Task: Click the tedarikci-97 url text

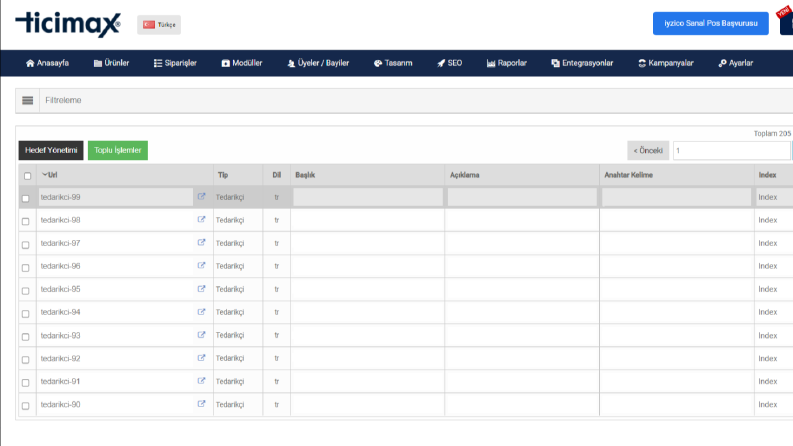Action: pos(60,243)
